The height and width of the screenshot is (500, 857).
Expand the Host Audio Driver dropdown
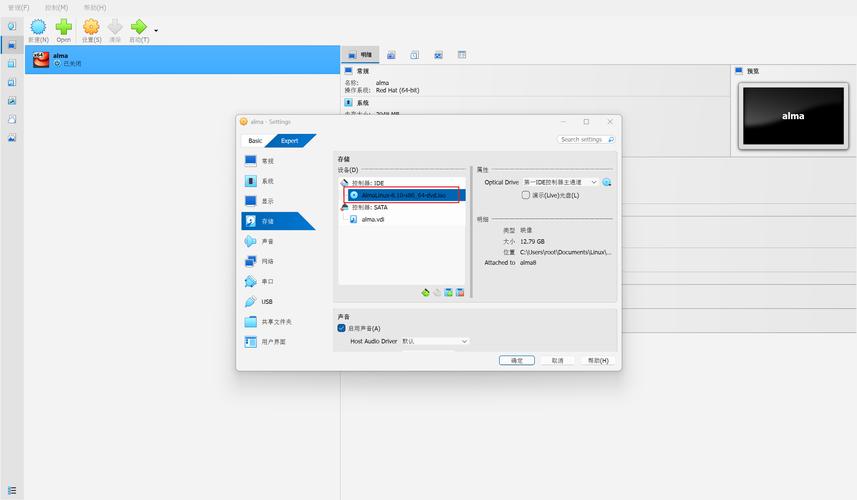click(x=435, y=341)
